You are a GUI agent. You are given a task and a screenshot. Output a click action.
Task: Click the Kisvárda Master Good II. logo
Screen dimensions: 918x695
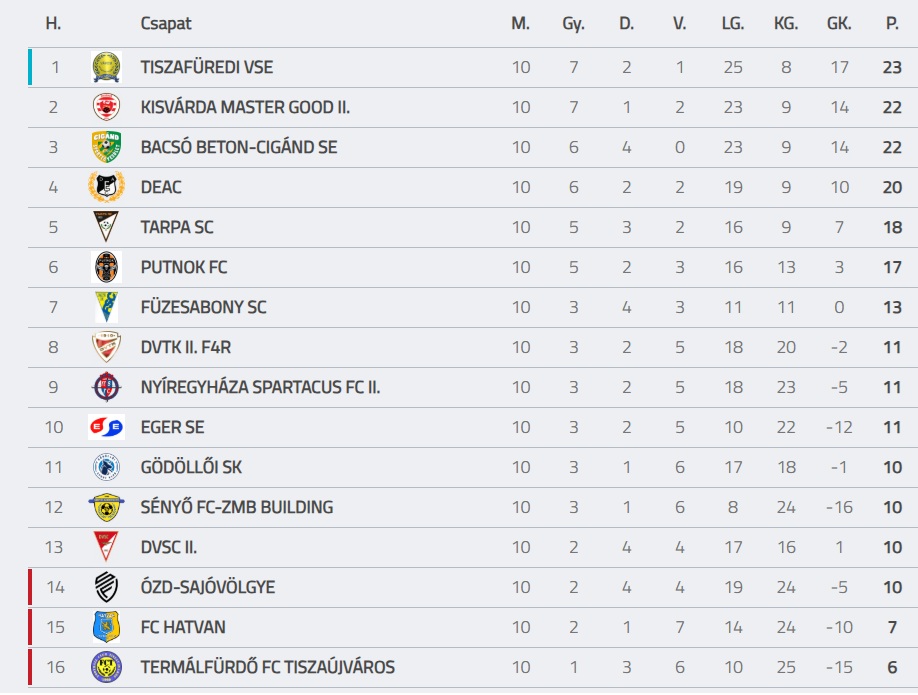click(106, 108)
